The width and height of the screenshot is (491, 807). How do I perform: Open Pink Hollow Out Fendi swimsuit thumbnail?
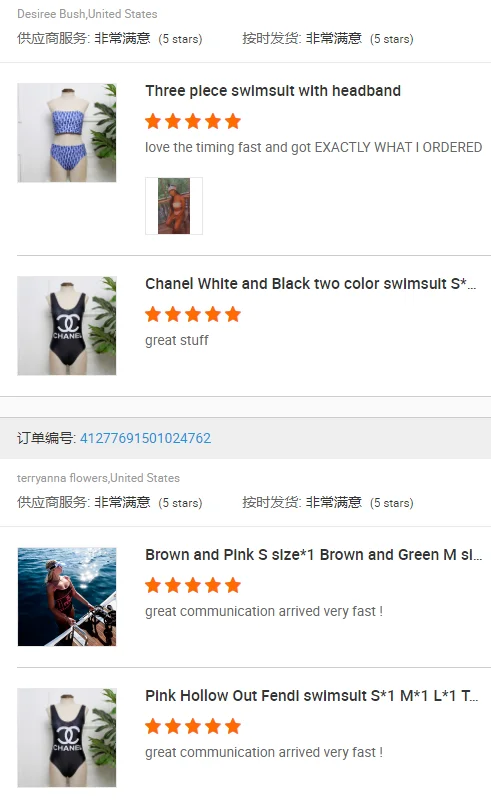67,738
